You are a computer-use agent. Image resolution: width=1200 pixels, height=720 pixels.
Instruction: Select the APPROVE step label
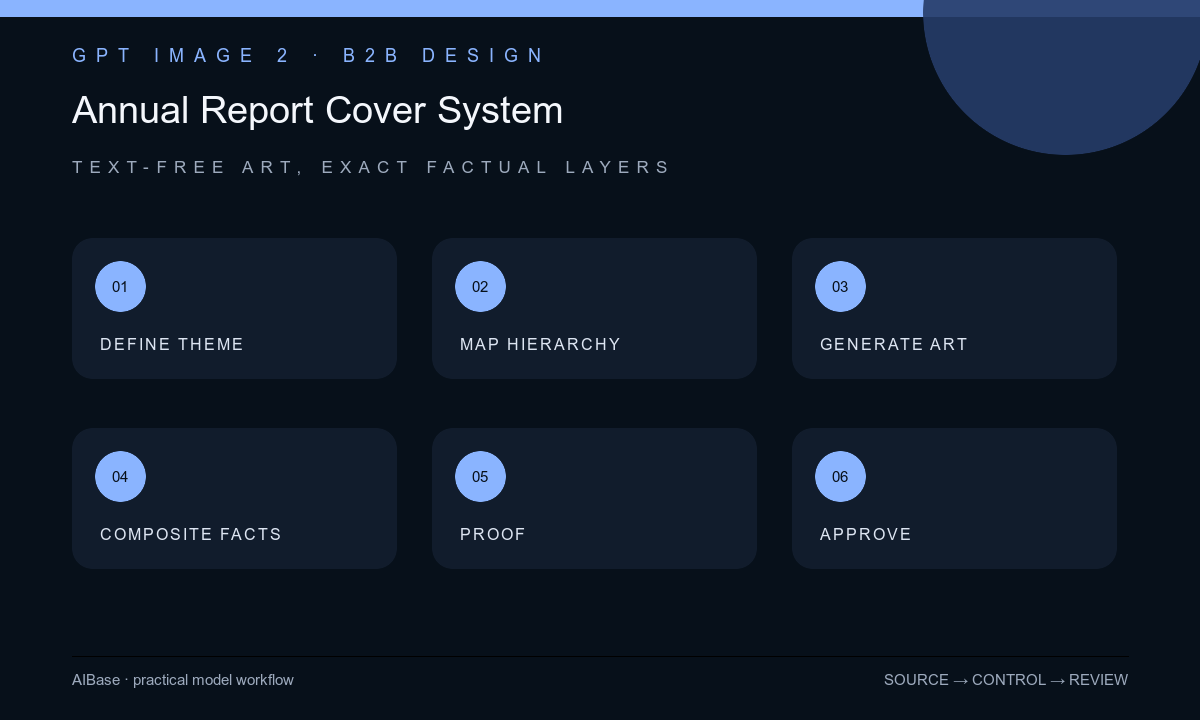[x=866, y=534]
